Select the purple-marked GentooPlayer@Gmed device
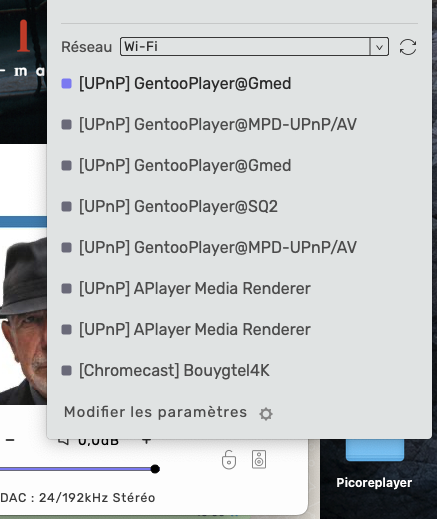Viewport: 437px width, 519px height. (176, 83)
